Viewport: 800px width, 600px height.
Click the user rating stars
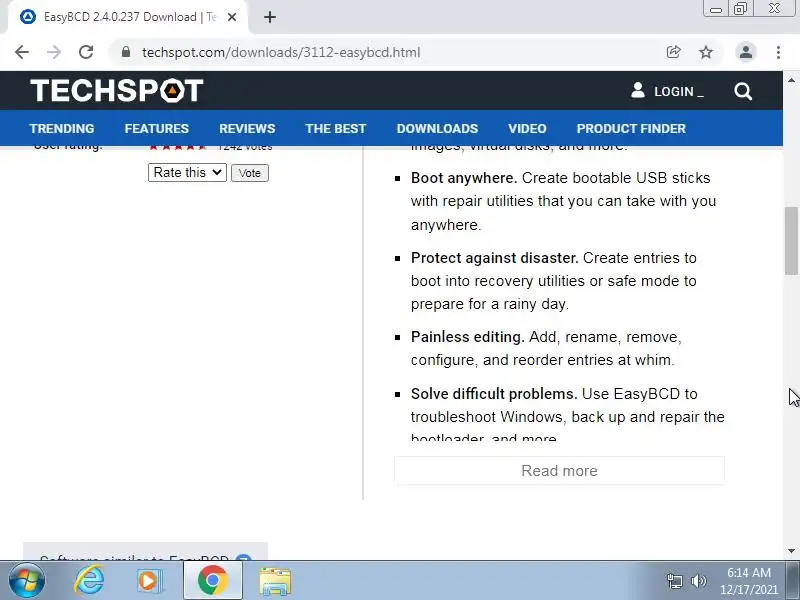pos(178,146)
